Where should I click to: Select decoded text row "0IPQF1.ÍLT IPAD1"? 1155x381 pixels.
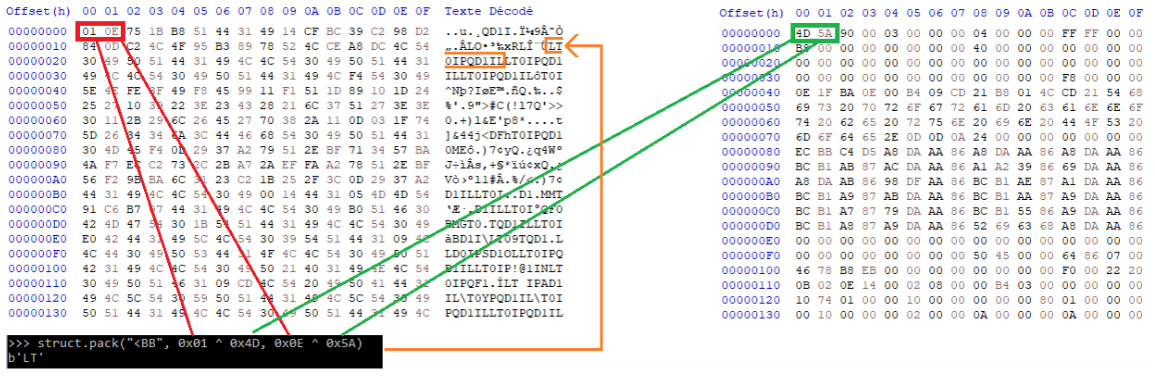tap(505, 284)
